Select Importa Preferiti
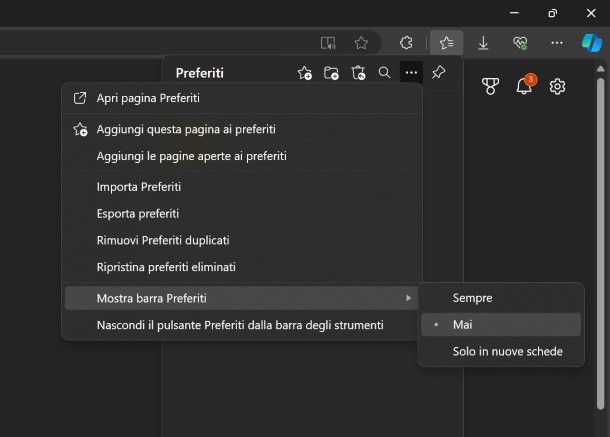 click(x=242, y=187)
